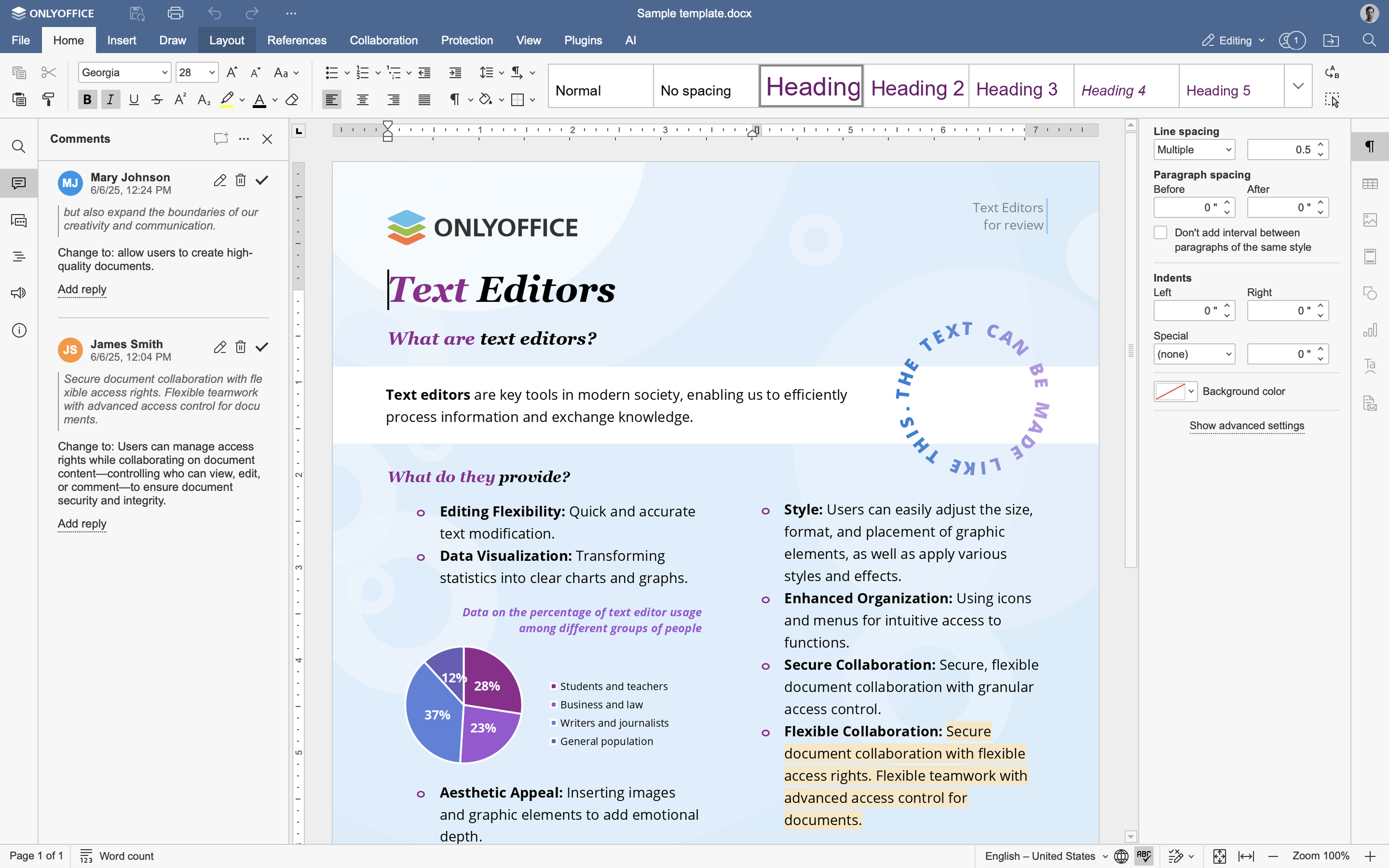Image resolution: width=1389 pixels, height=868 pixels.
Task: Check Don't add interval between paragraphs
Action: pos(1161,232)
